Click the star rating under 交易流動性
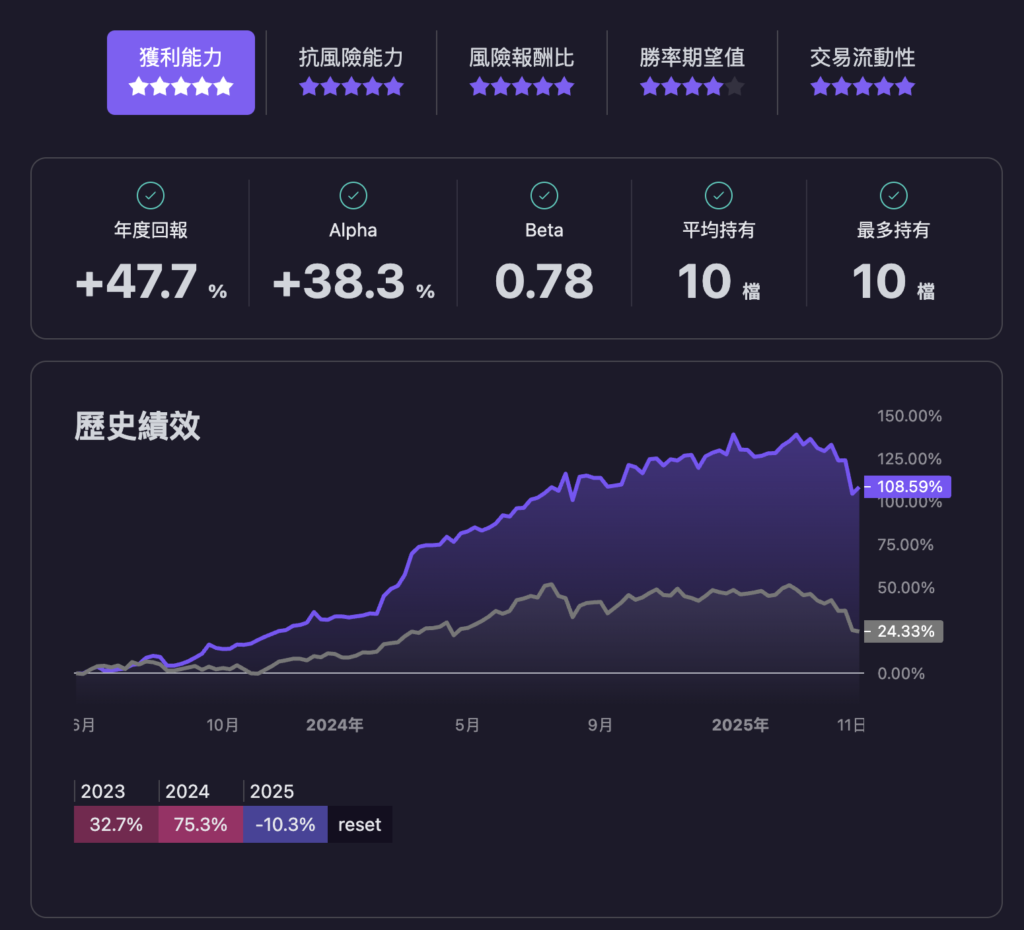1024x930 pixels. click(863, 86)
